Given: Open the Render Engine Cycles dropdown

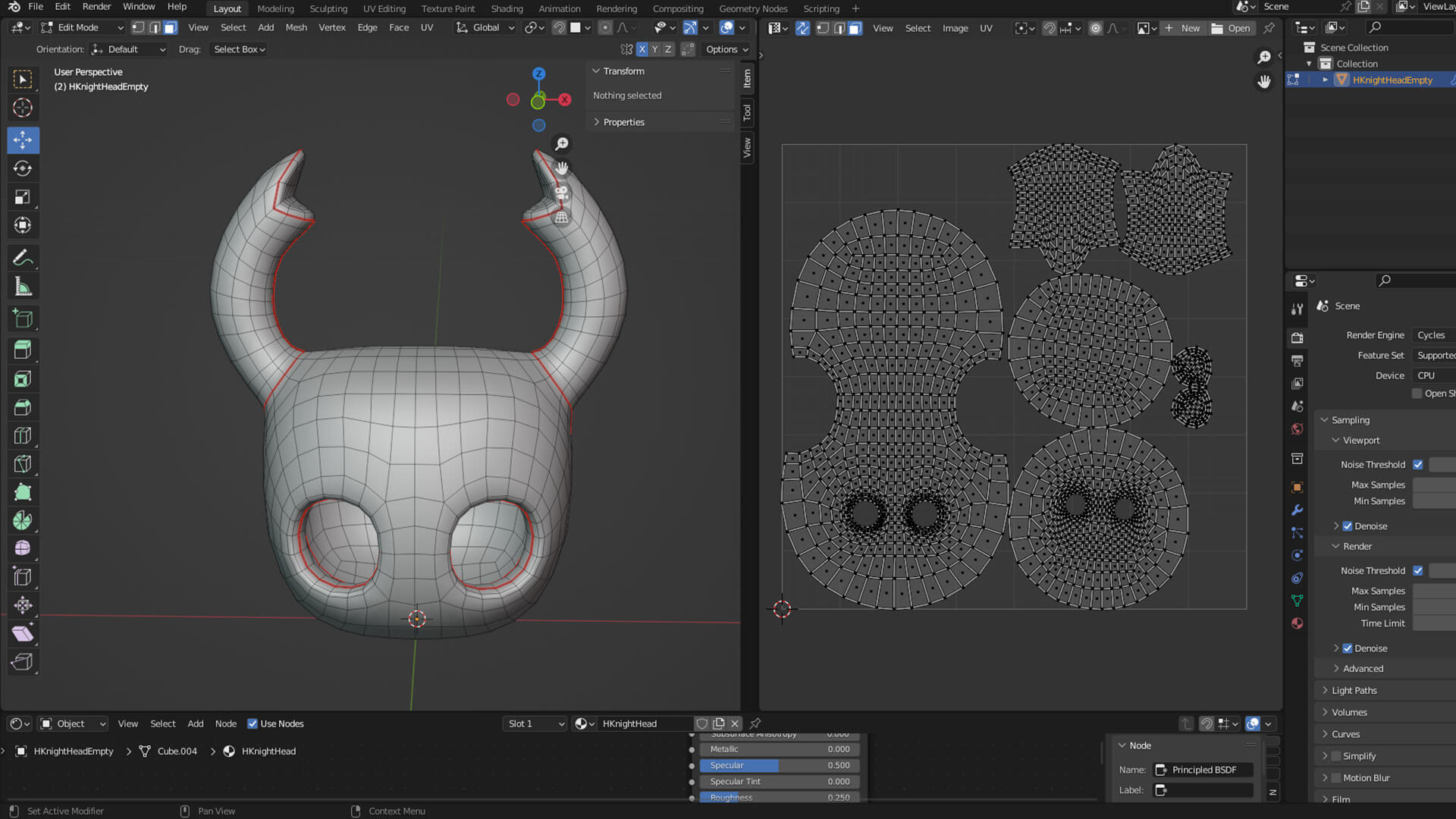Looking at the screenshot, I should pos(1433,335).
